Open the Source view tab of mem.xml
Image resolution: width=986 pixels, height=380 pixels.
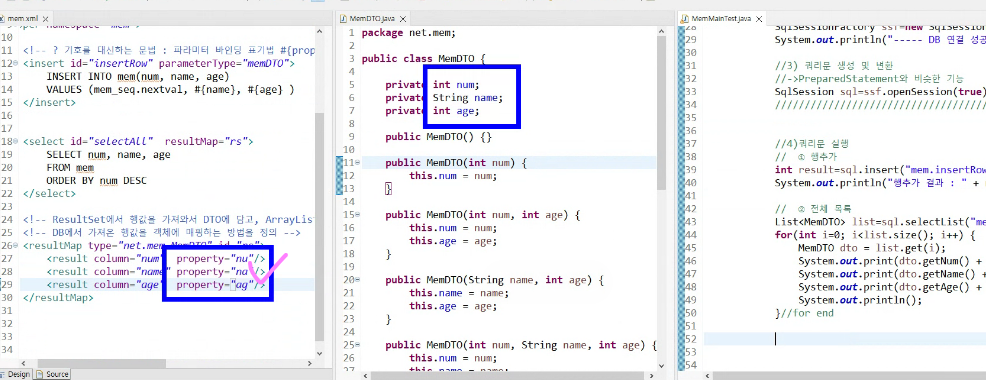click(52, 374)
